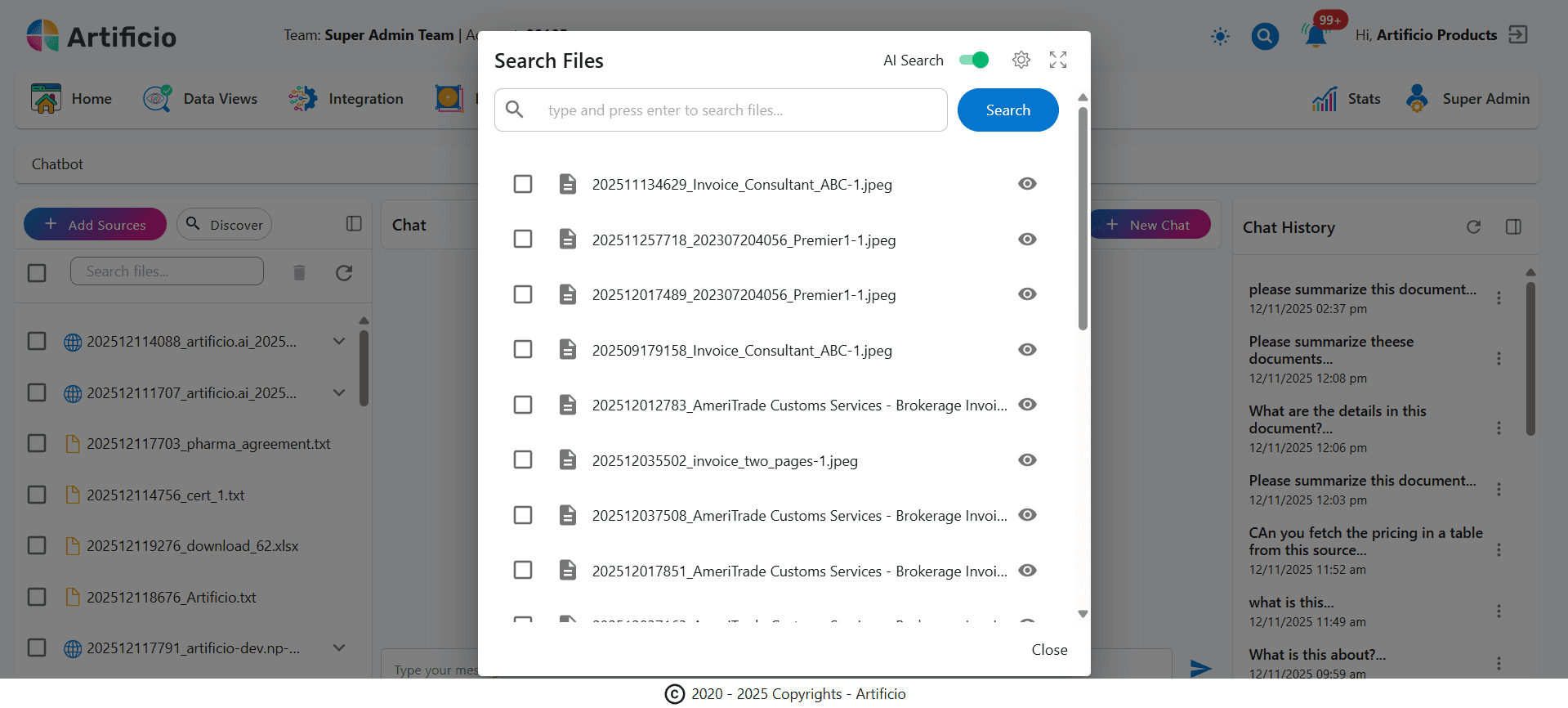This screenshot has width=1568, height=708.
Task: Expand the 202512111707_artificio.ai source
Action: tap(339, 392)
